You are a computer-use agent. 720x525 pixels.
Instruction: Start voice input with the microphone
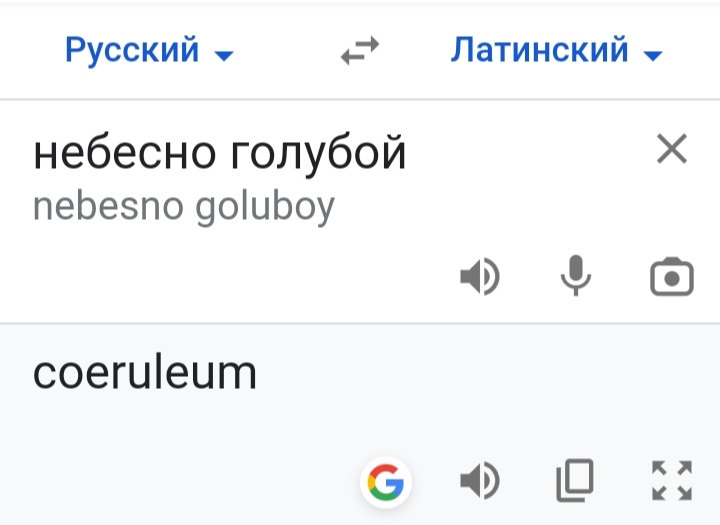tap(575, 276)
